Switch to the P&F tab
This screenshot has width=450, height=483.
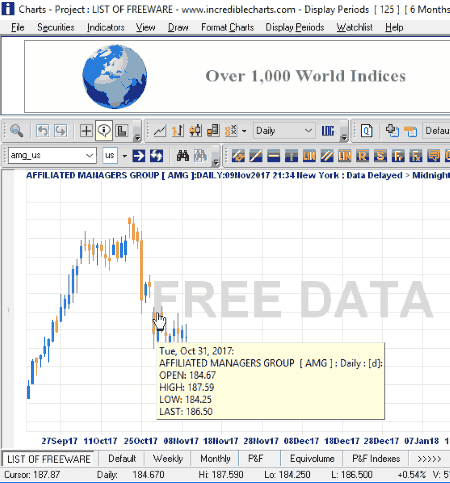256,459
